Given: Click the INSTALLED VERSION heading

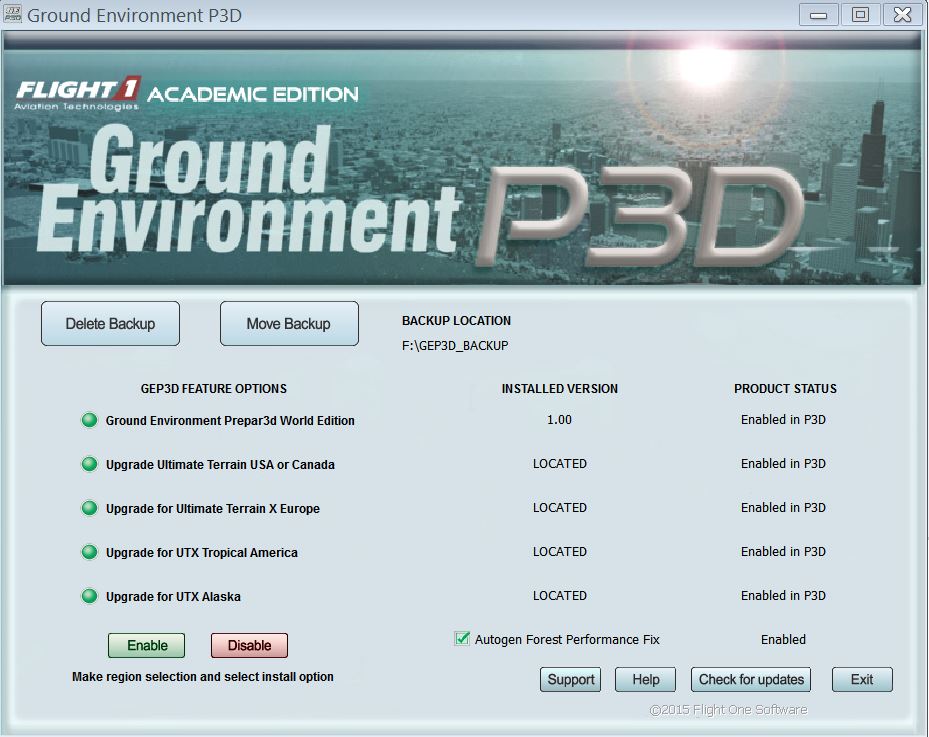Looking at the screenshot, I should tap(560, 389).
